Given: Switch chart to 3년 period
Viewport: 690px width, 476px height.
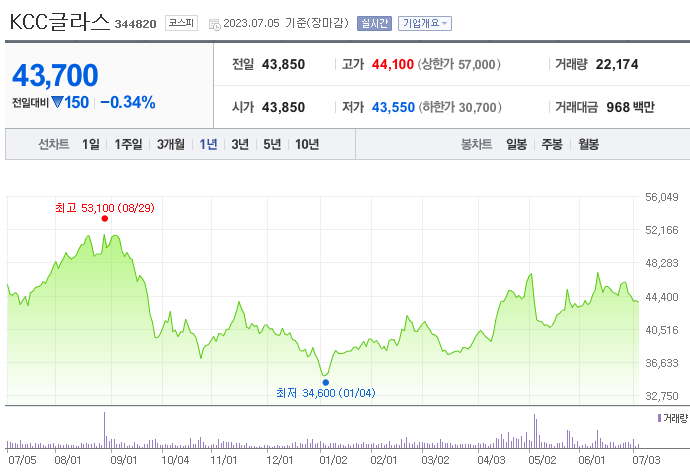Looking at the screenshot, I should pos(240,144).
